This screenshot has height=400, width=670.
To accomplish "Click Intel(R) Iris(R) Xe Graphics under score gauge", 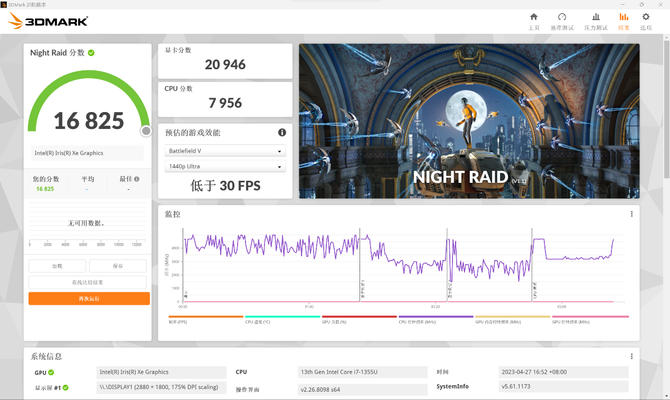I will (88, 153).
